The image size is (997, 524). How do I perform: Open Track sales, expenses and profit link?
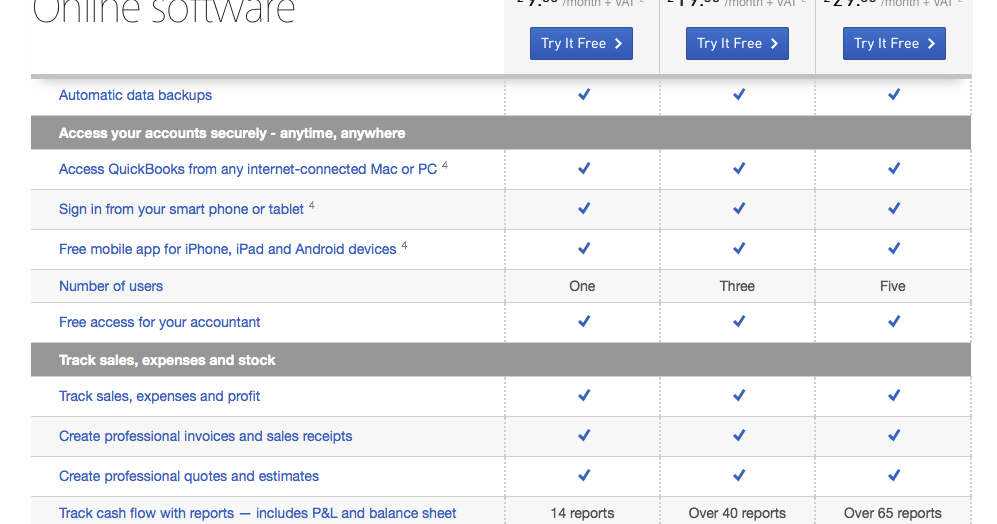point(160,396)
